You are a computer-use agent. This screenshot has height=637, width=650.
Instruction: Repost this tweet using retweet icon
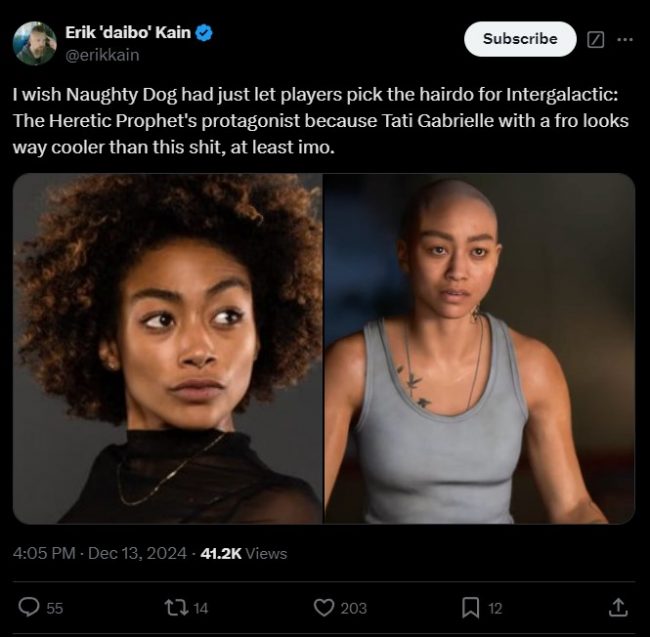tap(176, 608)
